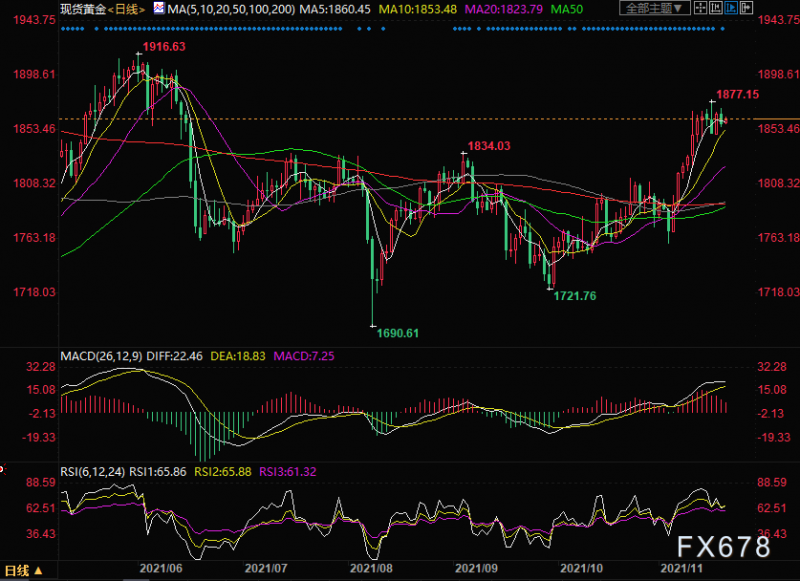Screen dimensions: 800x581
Task: Click the 1916.63 high price marker
Action: [164, 47]
